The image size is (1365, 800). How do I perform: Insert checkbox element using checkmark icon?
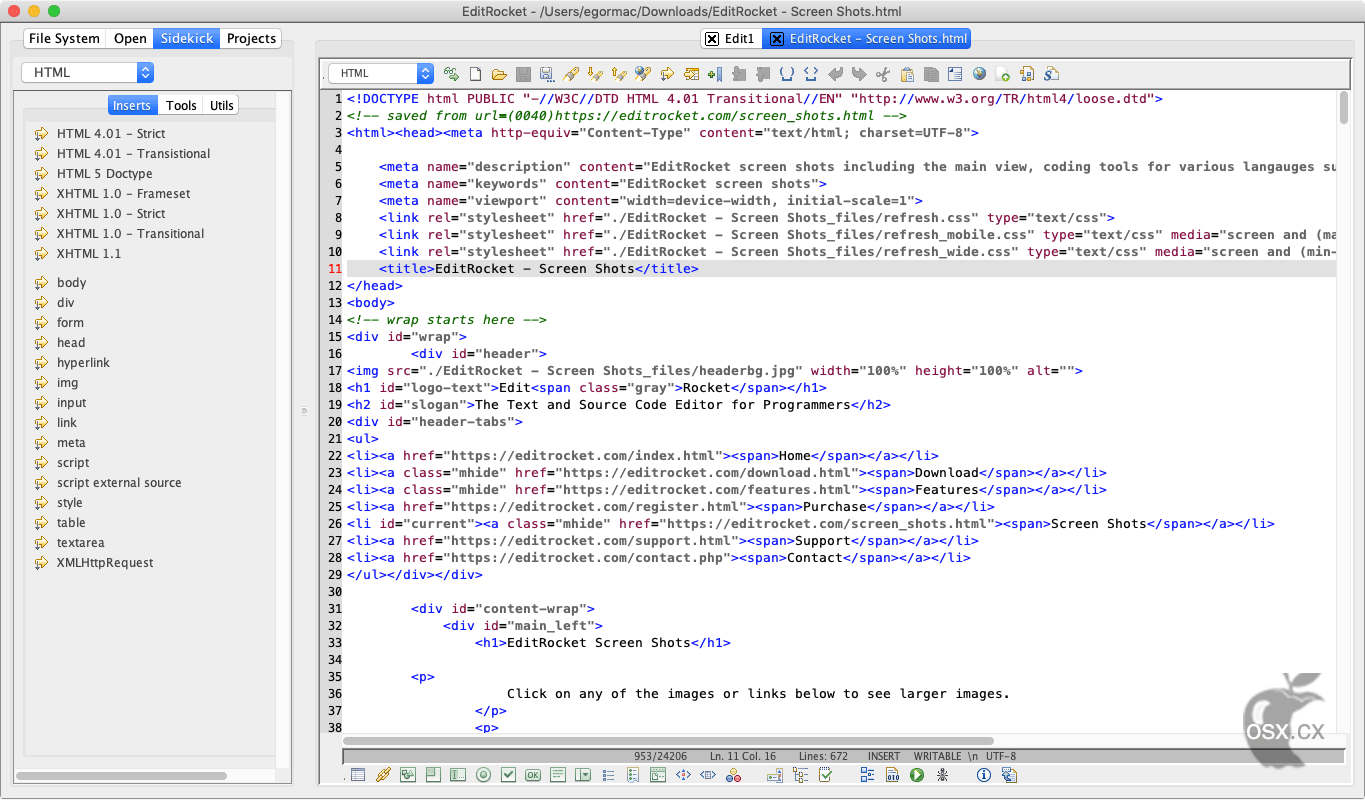508,775
